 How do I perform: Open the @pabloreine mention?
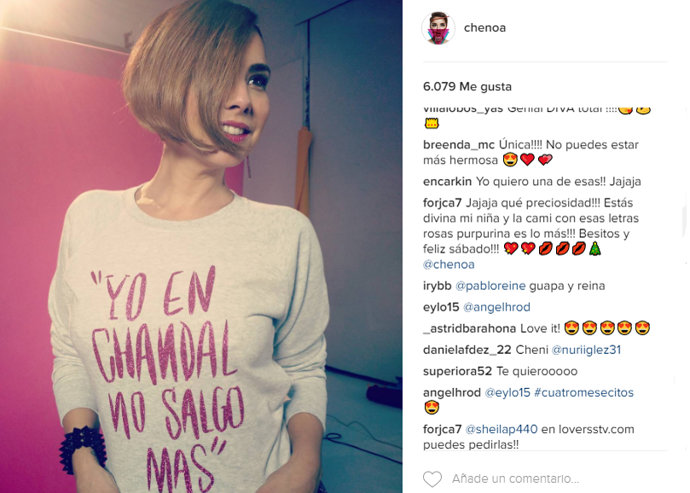click(490, 286)
